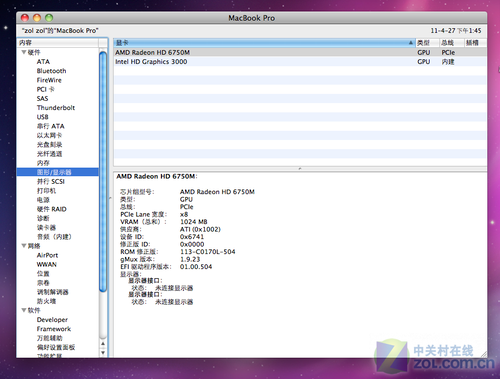Viewport: 500px width, 379px height.
Task: Open the 诊断 diagnostics entry
Action: coord(43,218)
